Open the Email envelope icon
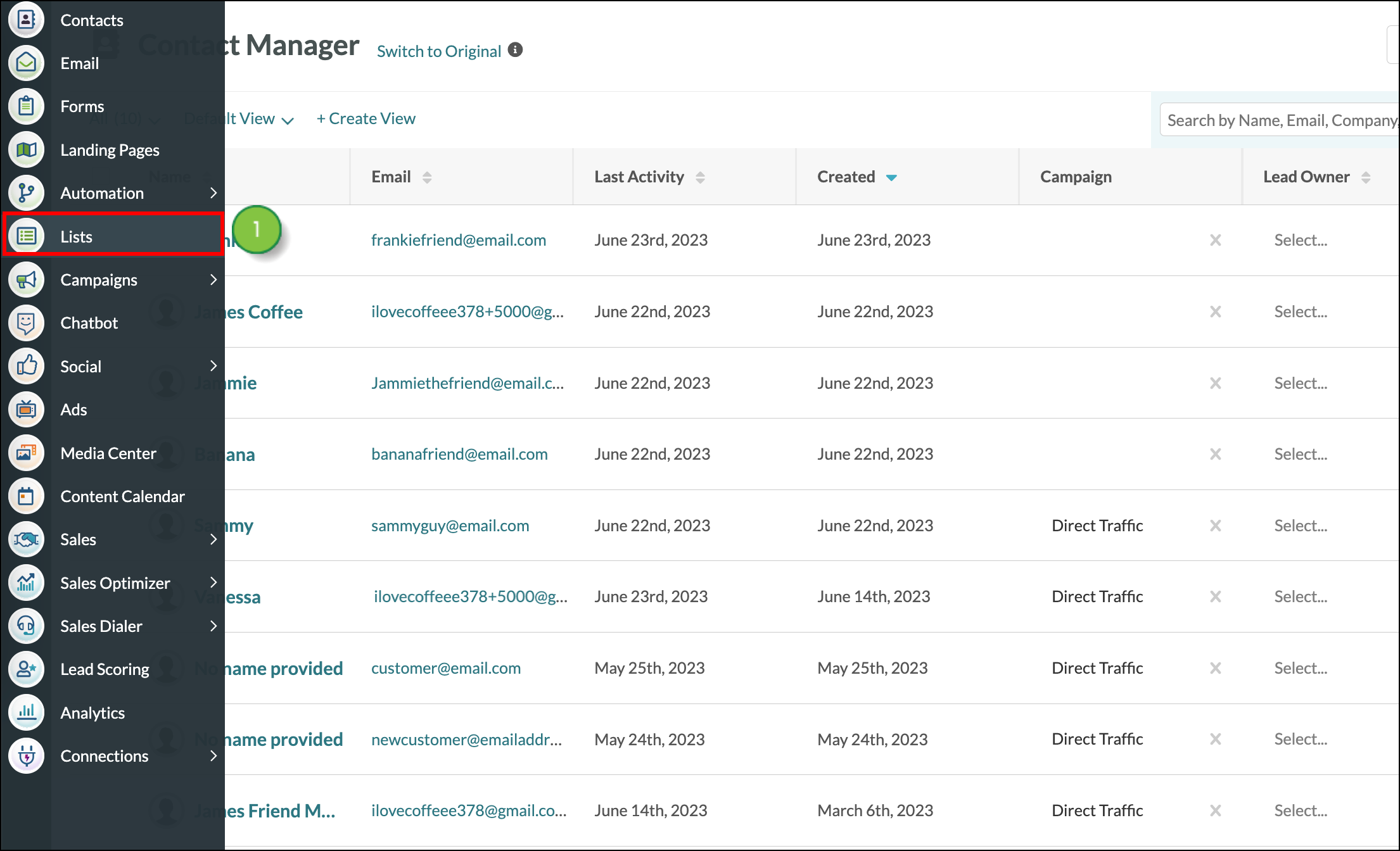1400x851 pixels. [26, 63]
